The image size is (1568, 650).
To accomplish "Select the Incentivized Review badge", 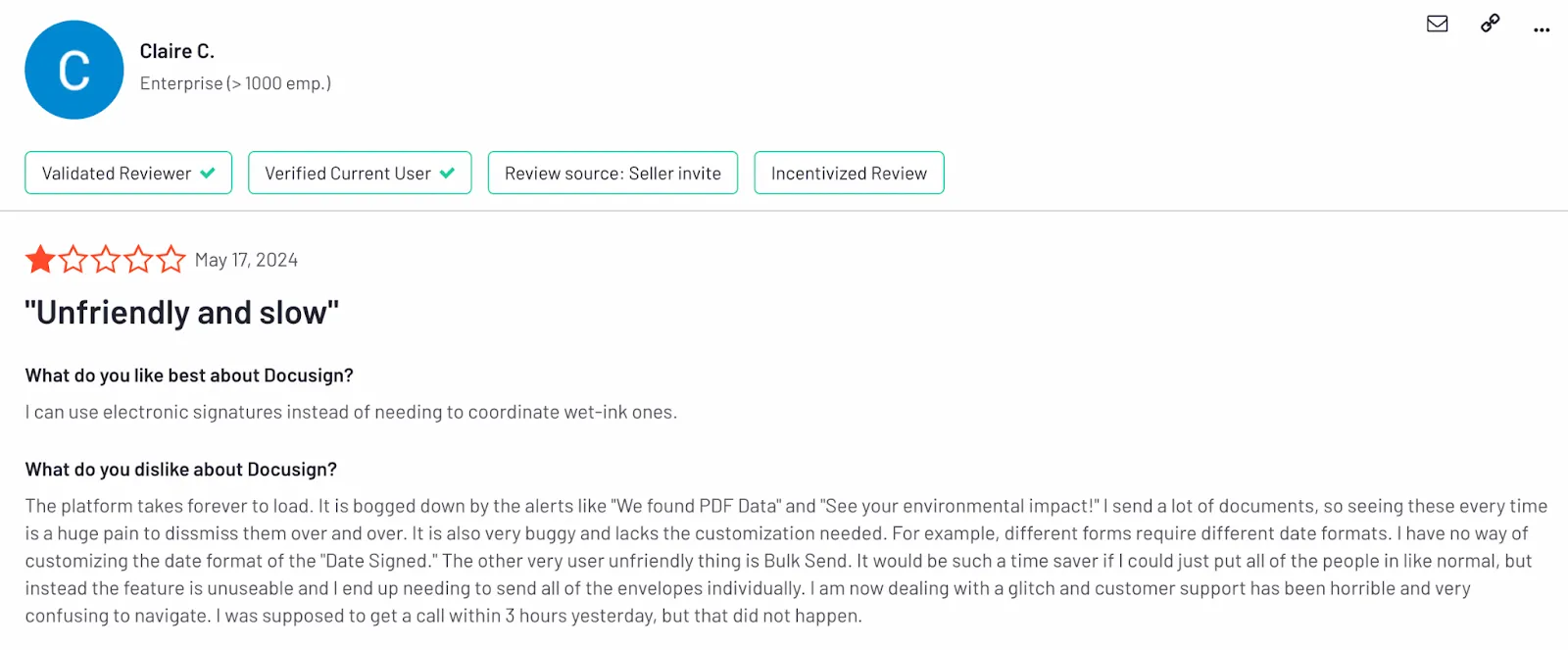I will 849,173.
